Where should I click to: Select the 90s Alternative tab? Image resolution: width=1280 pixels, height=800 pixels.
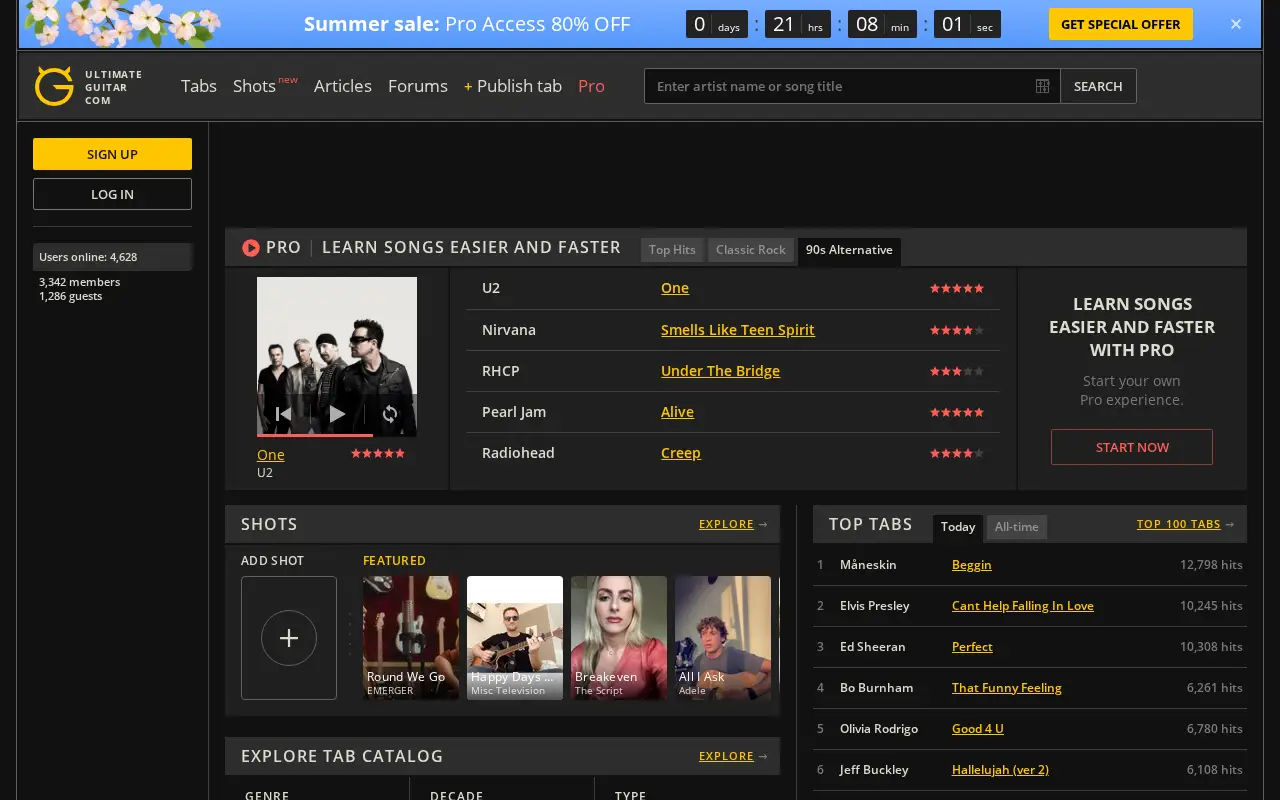(849, 251)
